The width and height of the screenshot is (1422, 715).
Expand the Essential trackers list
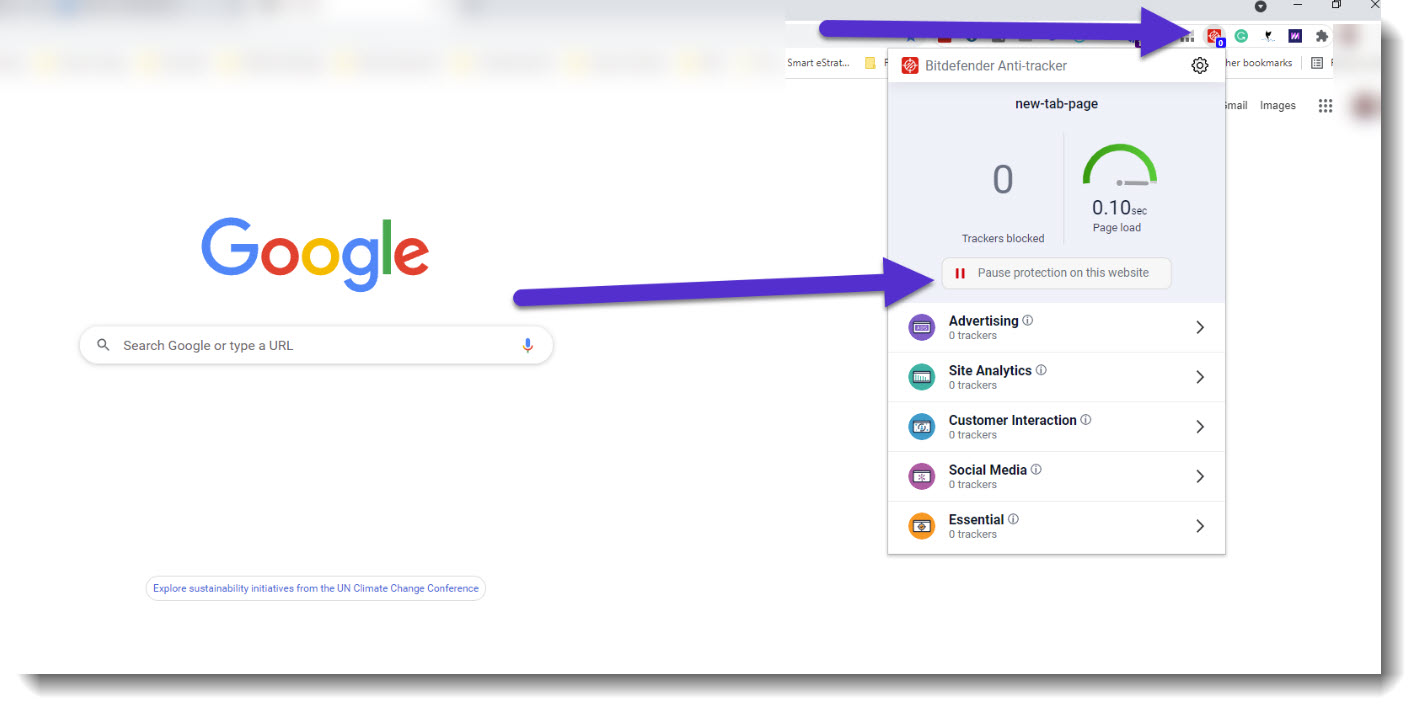click(x=1200, y=526)
